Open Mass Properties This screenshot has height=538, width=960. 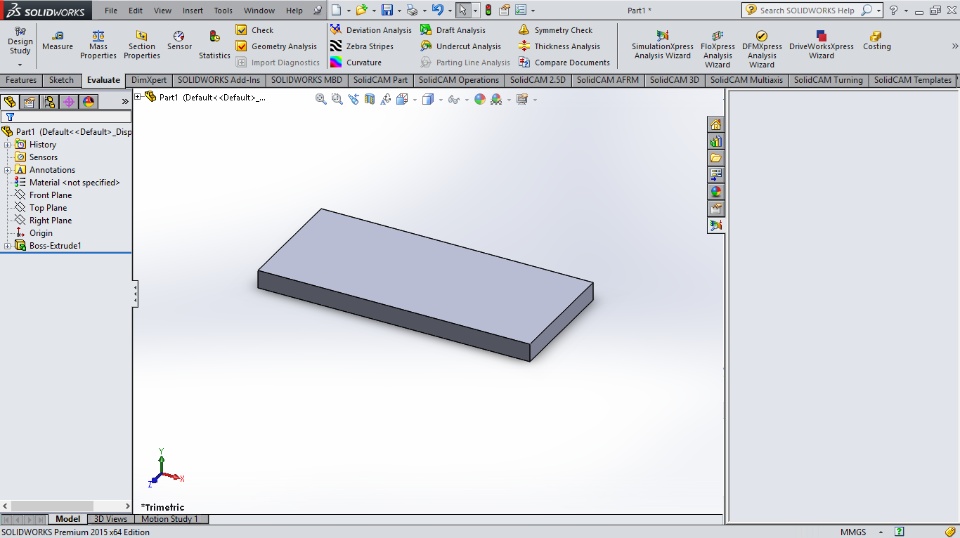98,45
